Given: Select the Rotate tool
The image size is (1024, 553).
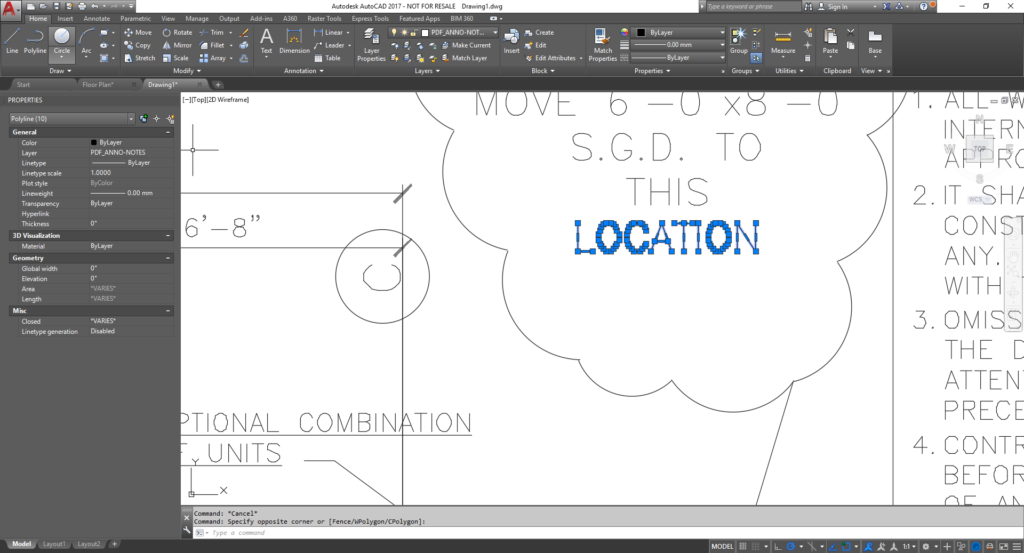Looking at the screenshot, I should point(177,32).
